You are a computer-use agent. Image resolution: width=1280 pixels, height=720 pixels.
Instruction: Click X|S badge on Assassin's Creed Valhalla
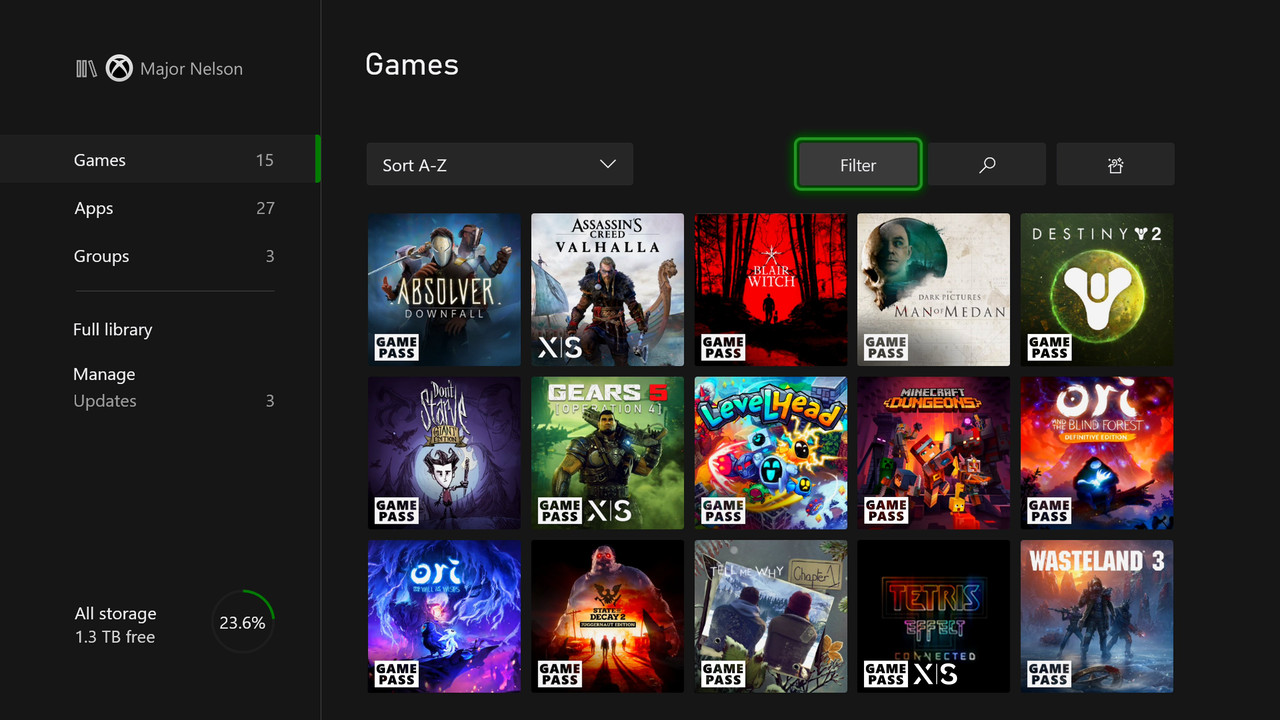coord(560,347)
